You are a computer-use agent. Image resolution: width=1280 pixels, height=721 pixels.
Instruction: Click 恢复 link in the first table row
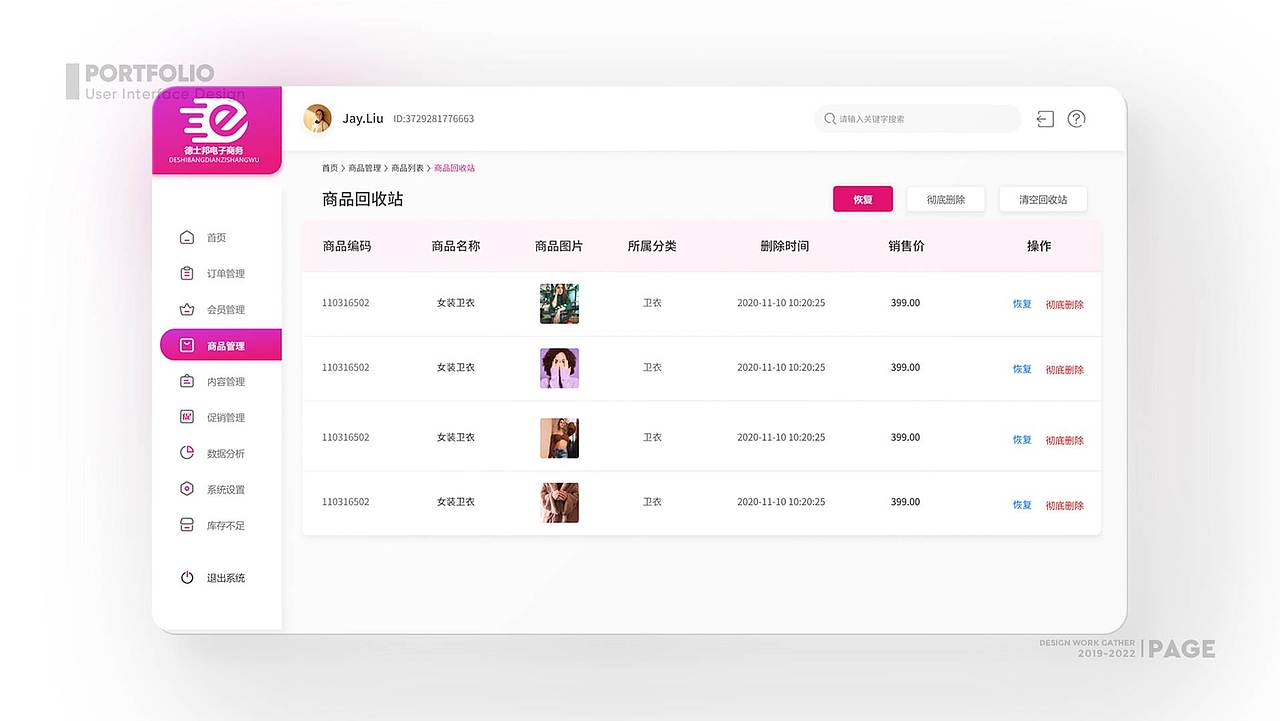click(1021, 302)
